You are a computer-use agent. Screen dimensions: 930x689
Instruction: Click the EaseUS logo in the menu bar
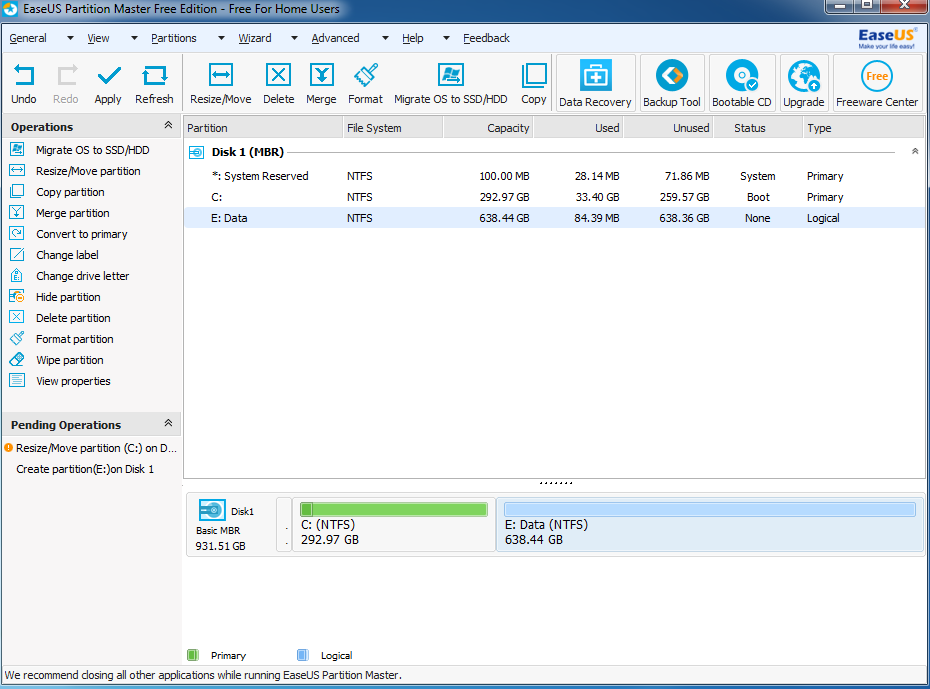pos(887,39)
